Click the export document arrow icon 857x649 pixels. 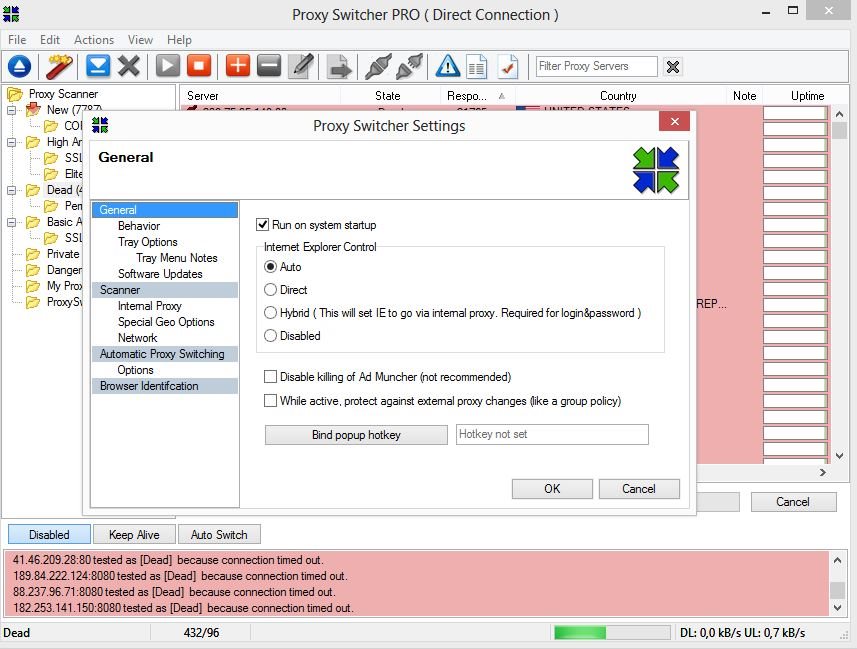[339, 67]
